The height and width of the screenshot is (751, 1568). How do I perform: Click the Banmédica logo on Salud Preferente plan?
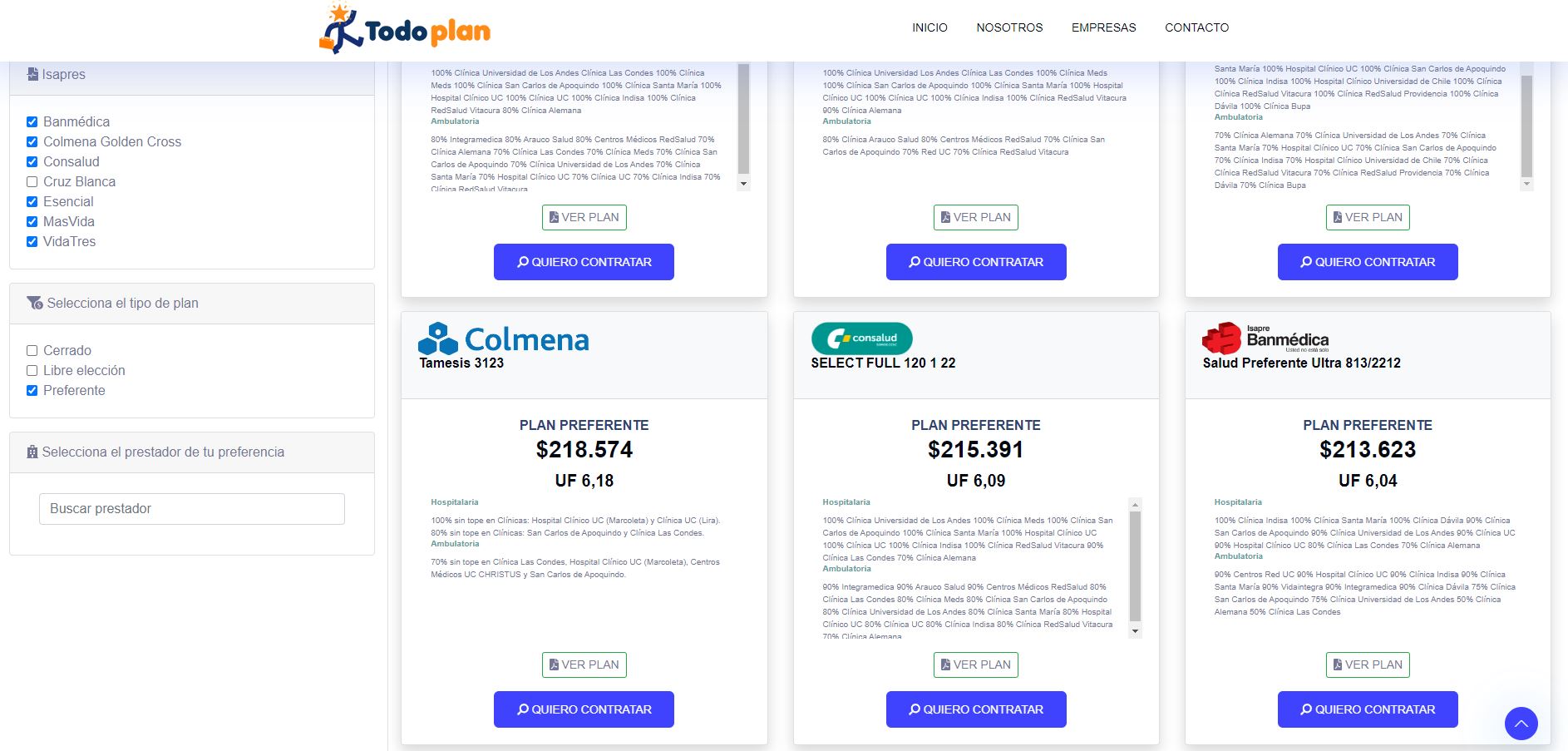pyautogui.click(x=1265, y=338)
